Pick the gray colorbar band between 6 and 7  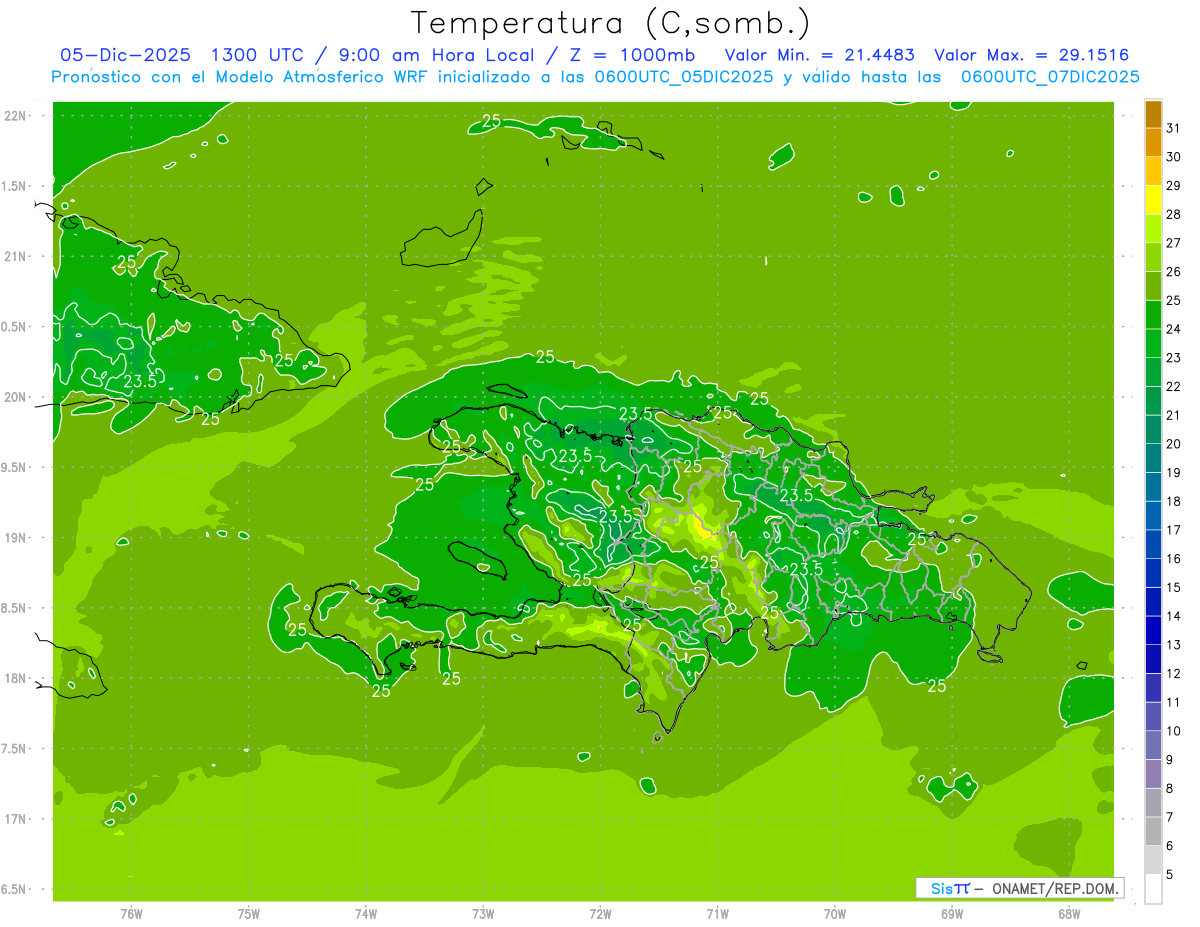coord(1153,831)
